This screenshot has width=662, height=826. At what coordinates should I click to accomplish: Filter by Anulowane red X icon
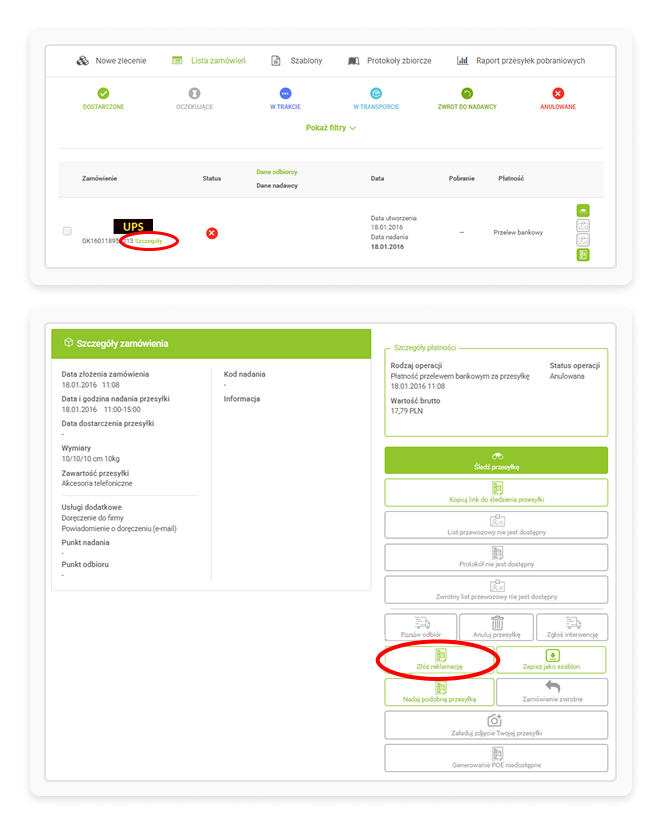click(x=558, y=93)
